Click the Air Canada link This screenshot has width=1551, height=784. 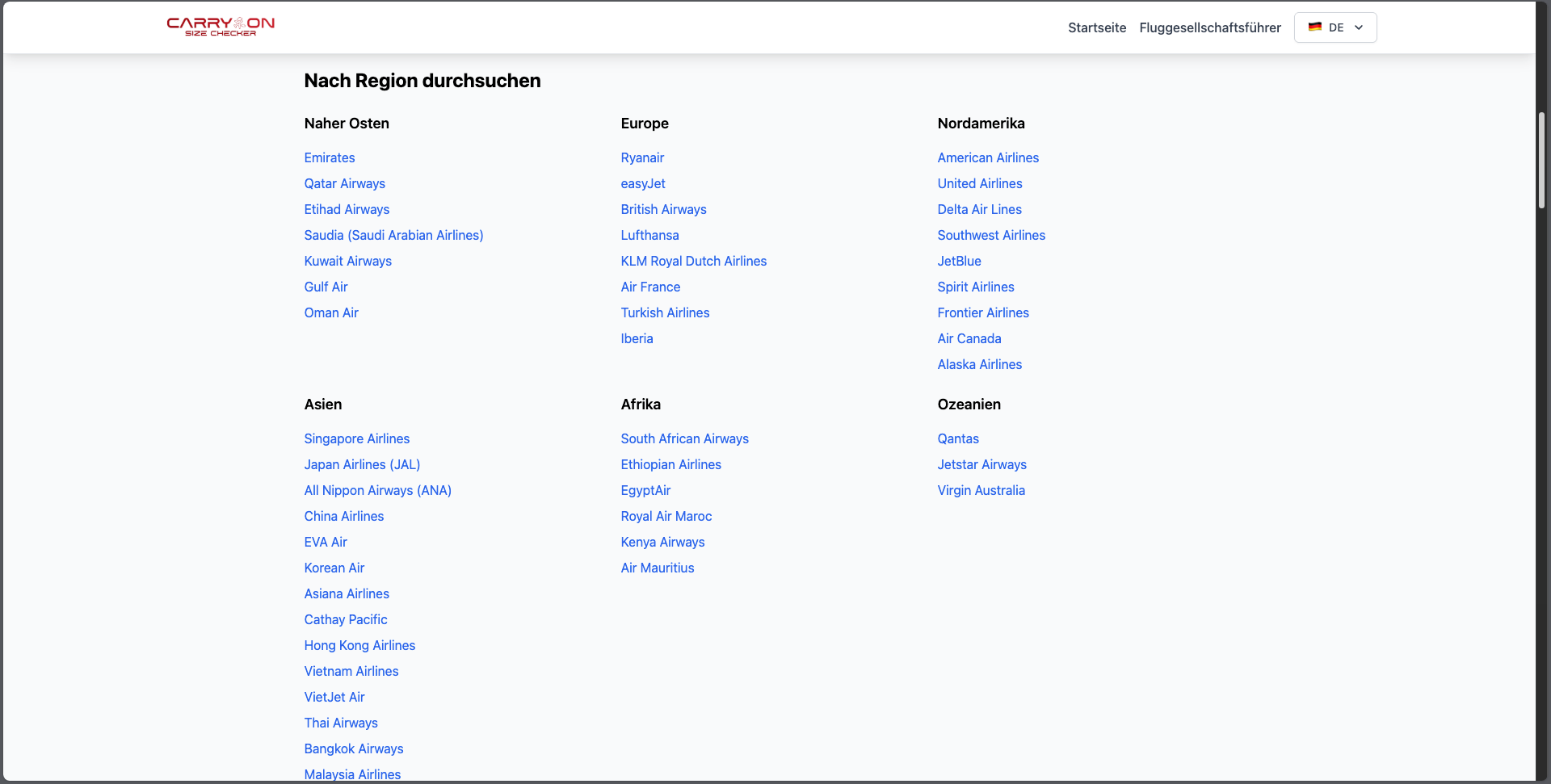click(x=969, y=338)
